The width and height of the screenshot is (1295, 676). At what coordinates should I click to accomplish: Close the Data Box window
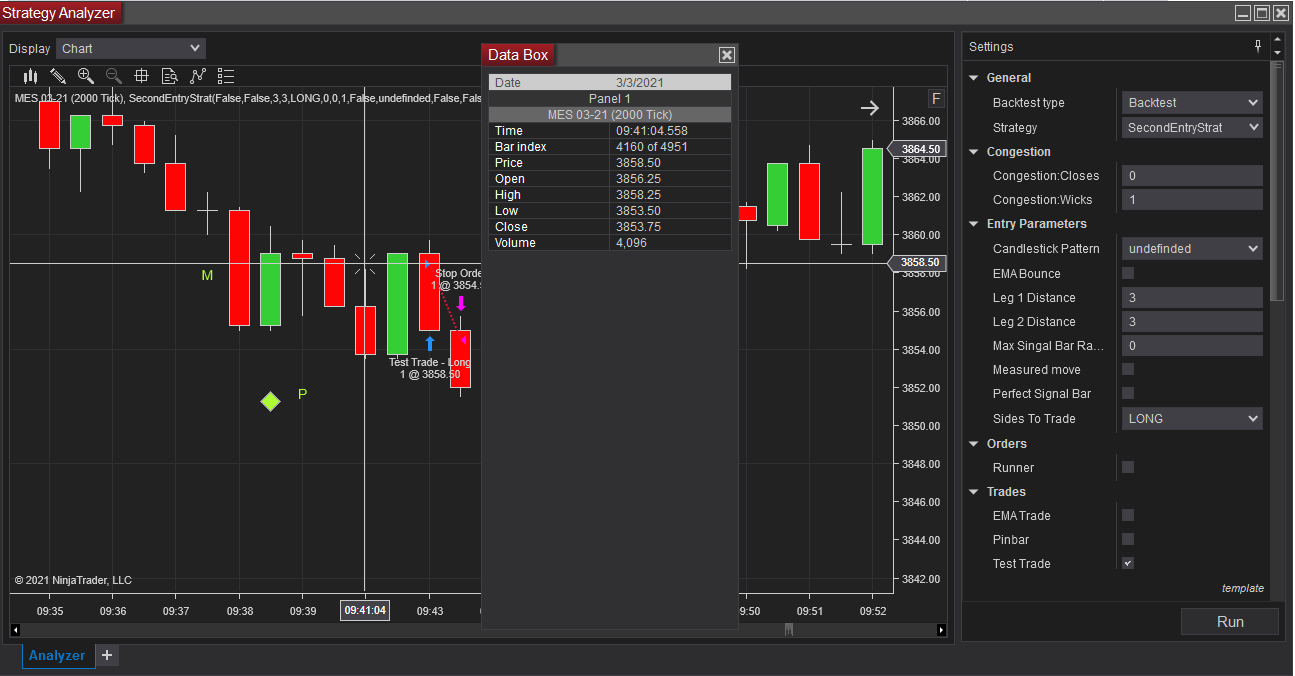pos(727,55)
